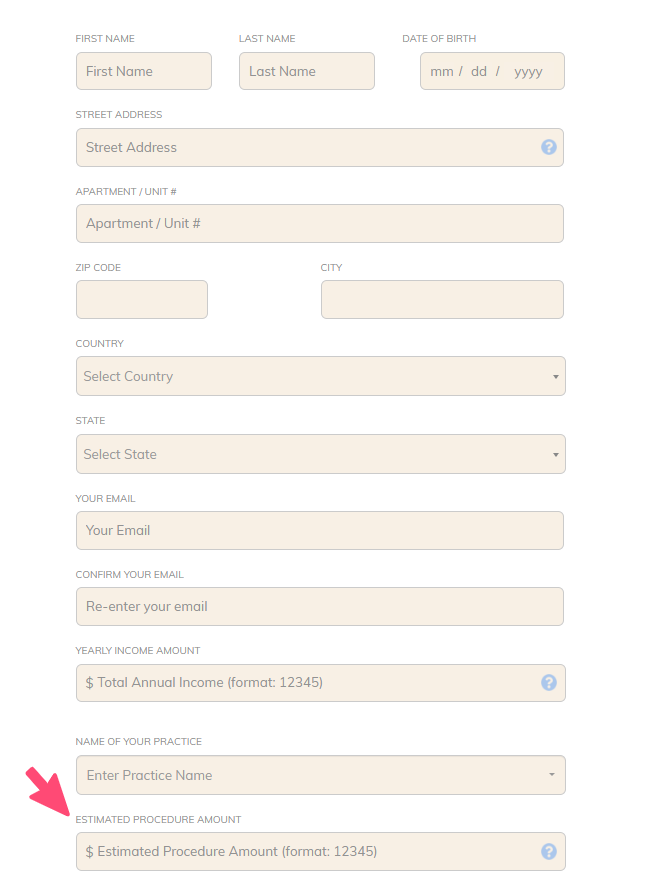This screenshot has height=892, width=645.
Task: Click the Yearly Income help icon
Action: point(549,683)
